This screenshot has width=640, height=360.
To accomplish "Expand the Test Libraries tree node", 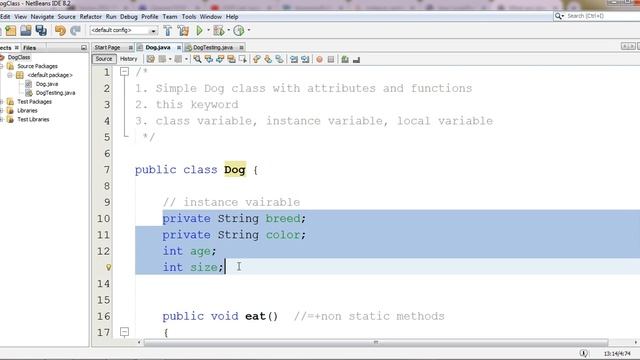I will point(2,120).
